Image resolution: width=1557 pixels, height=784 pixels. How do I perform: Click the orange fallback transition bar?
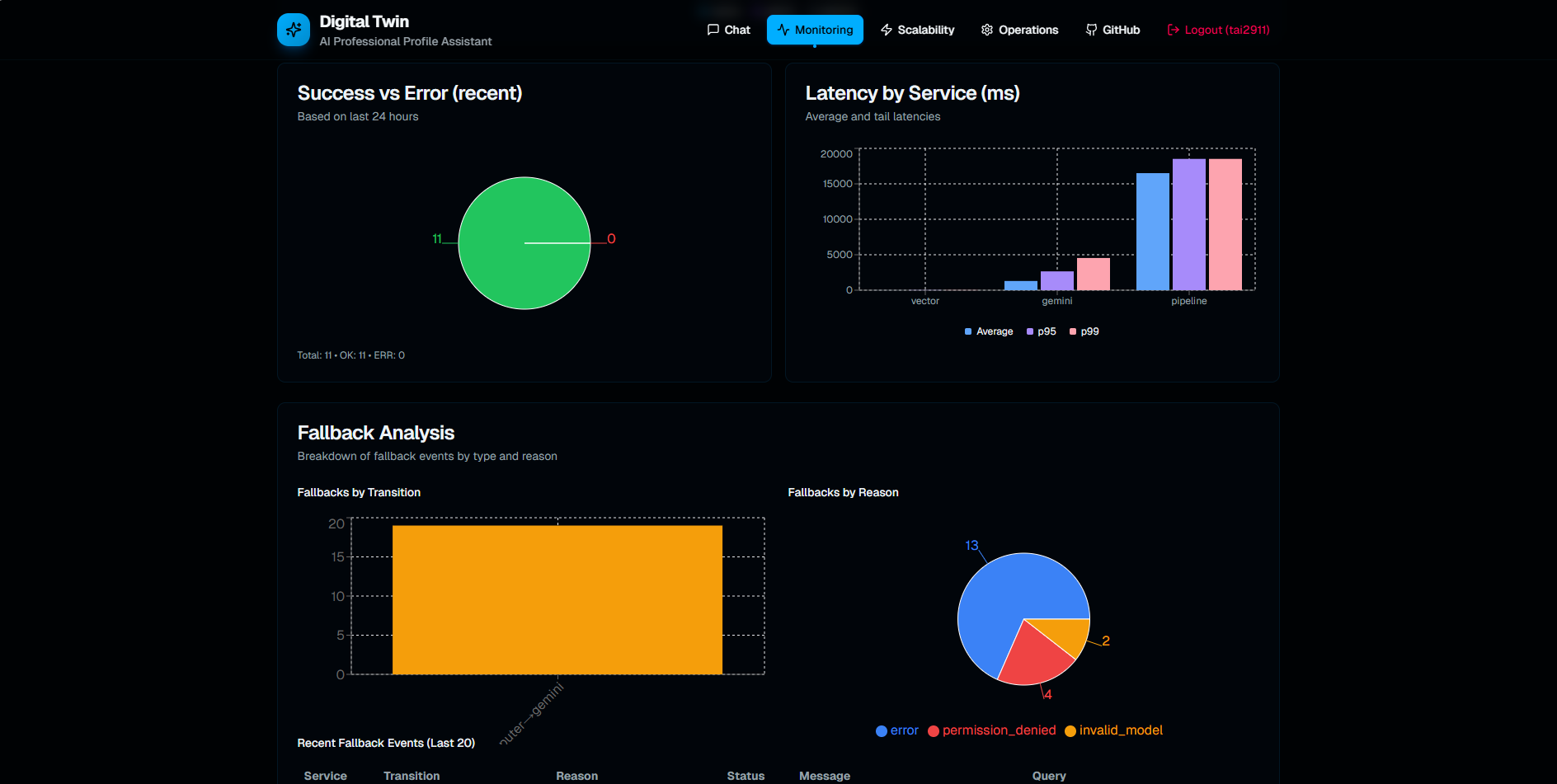click(x=557, y=598)
